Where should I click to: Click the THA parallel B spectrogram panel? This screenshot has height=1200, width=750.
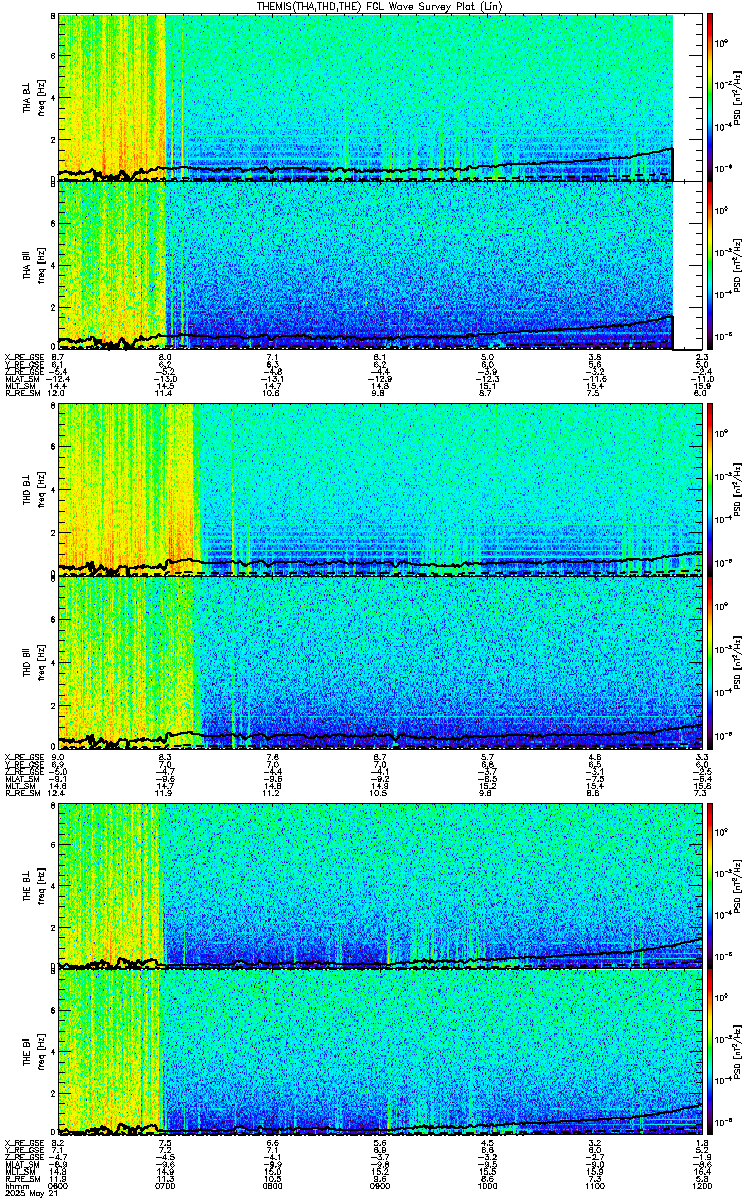[380, 265]
